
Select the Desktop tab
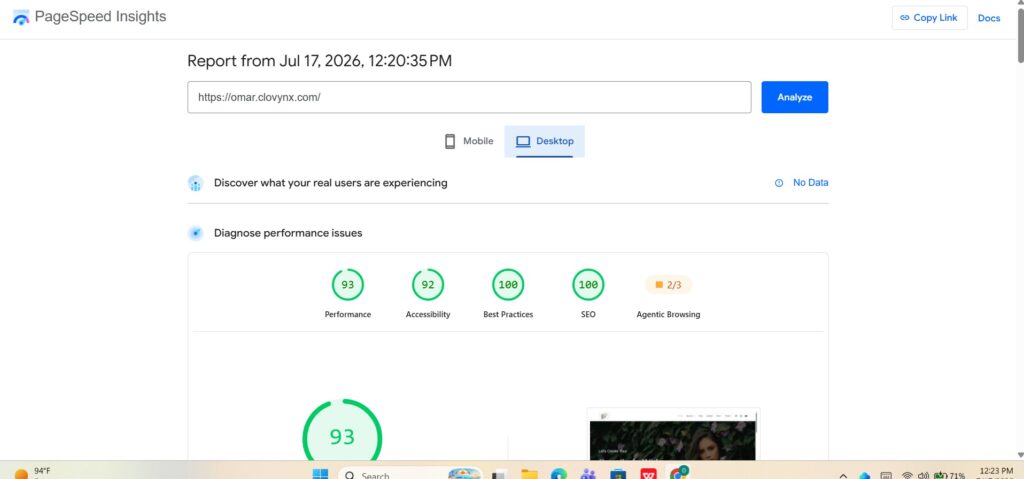coord(544,141)
